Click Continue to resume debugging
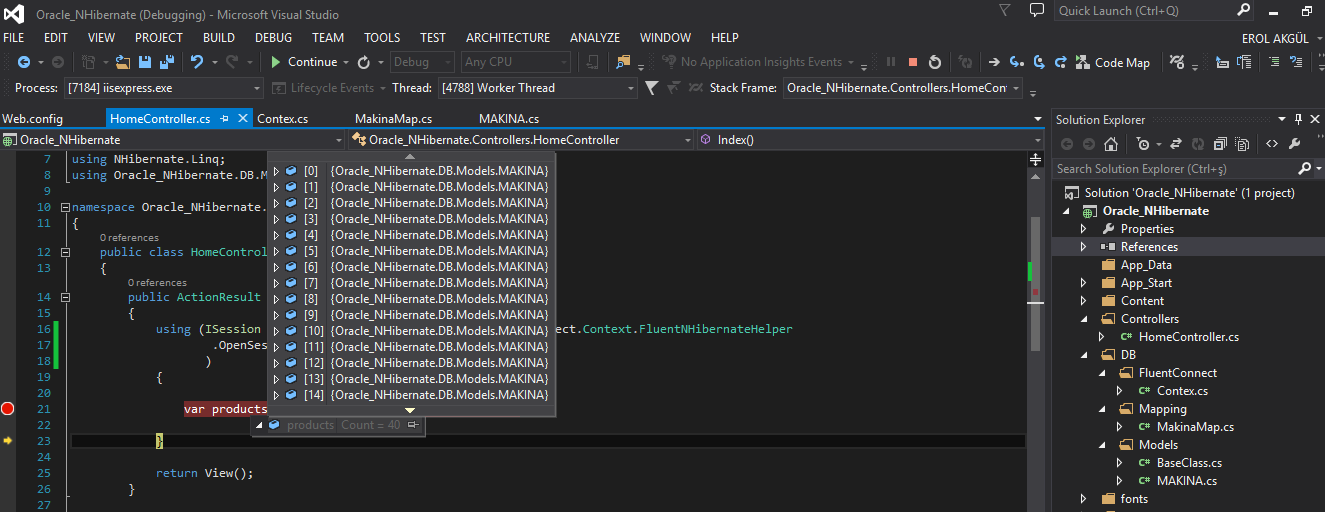The width and height of the screenshot is (1325, 512). (x=304, y=62)
